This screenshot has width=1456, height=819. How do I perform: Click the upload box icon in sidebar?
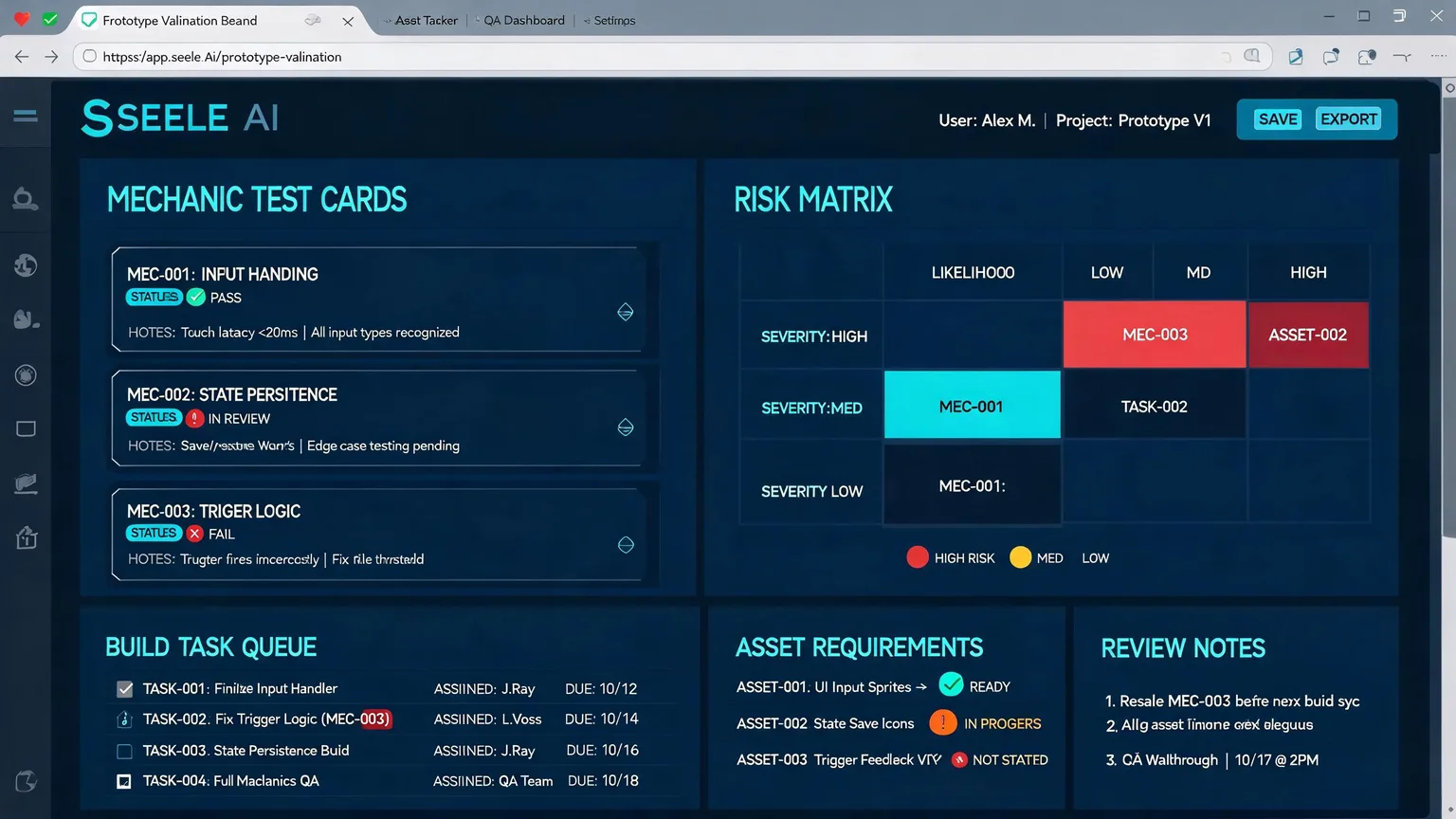pyautogui.click(x=27, y=537)
